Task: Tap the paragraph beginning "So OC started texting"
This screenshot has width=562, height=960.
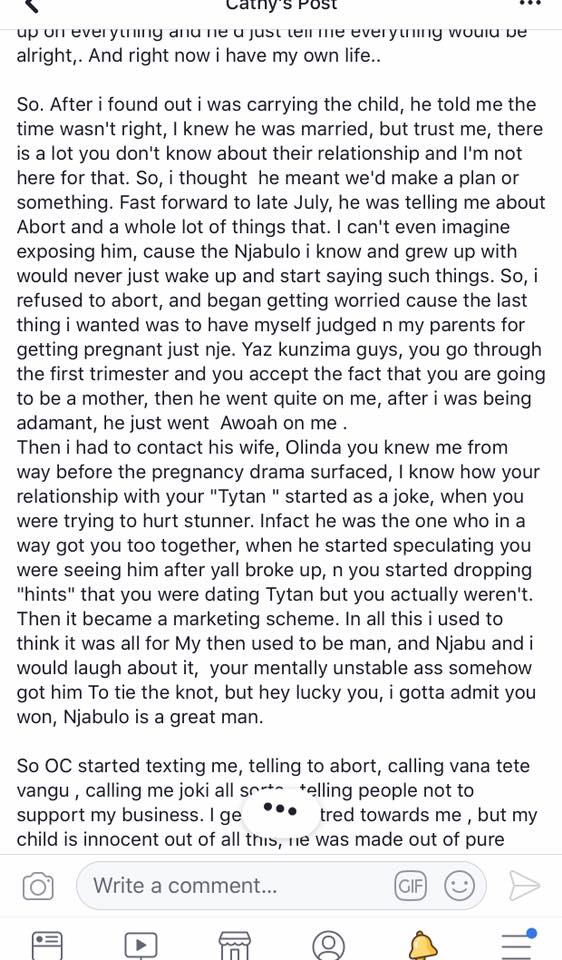Action: [277, 802]
